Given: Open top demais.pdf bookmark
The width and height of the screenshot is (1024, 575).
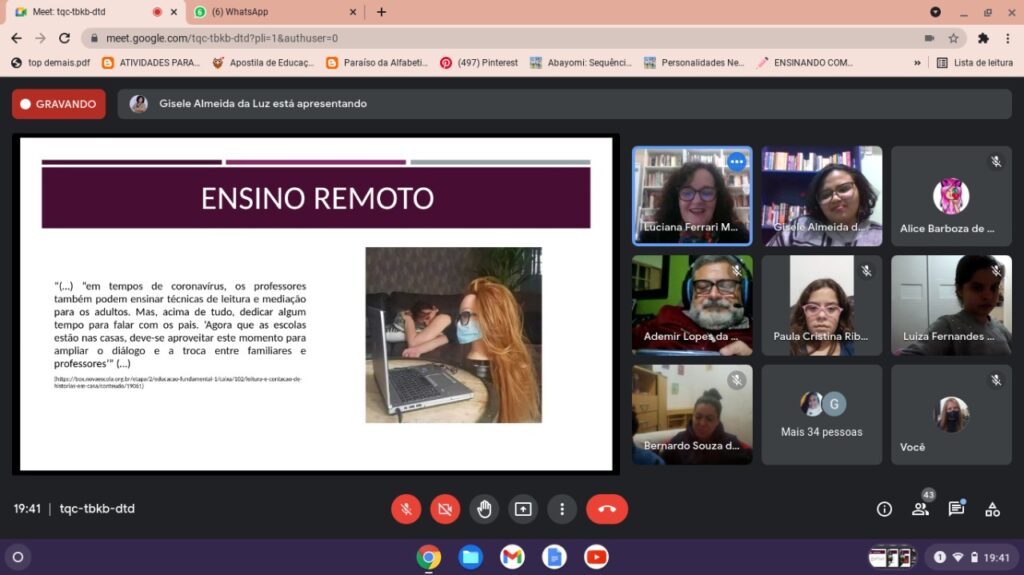Looking at the screenshot, I should [x=51, y=63].
